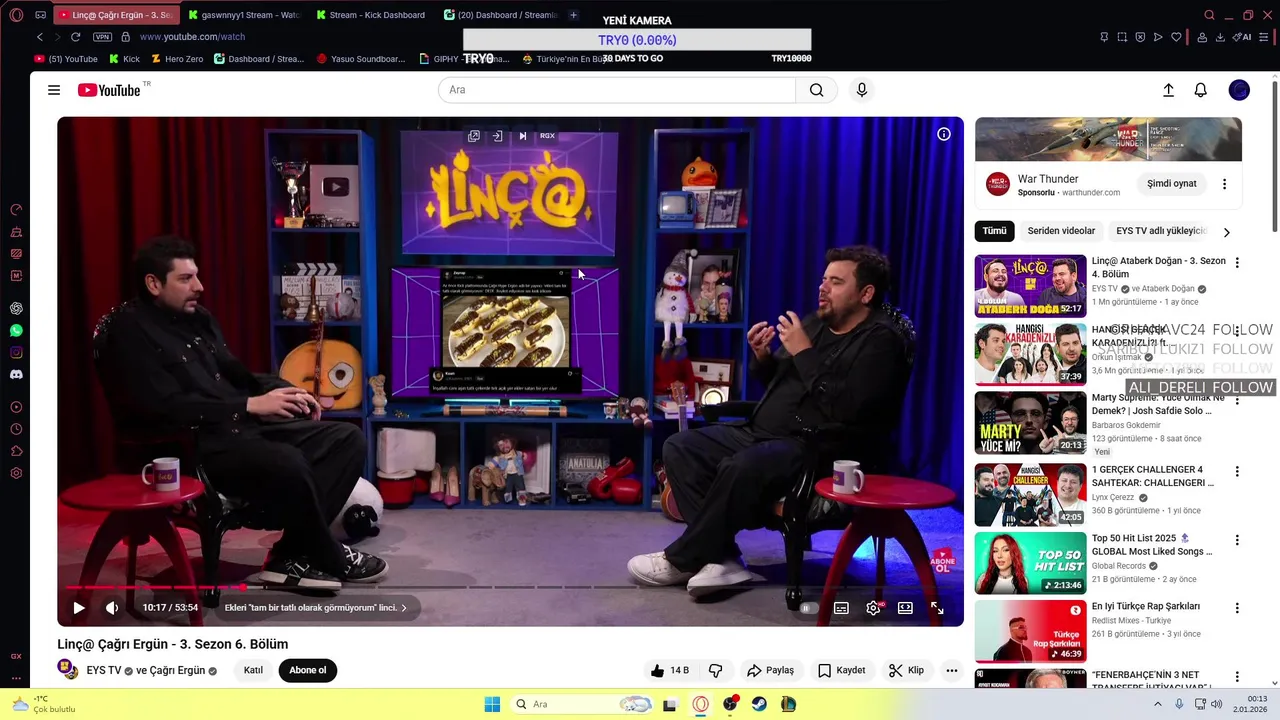Show more filter chips with the right arrow
Viewport: 1280px width, 720px height.
coord(1227,232)
